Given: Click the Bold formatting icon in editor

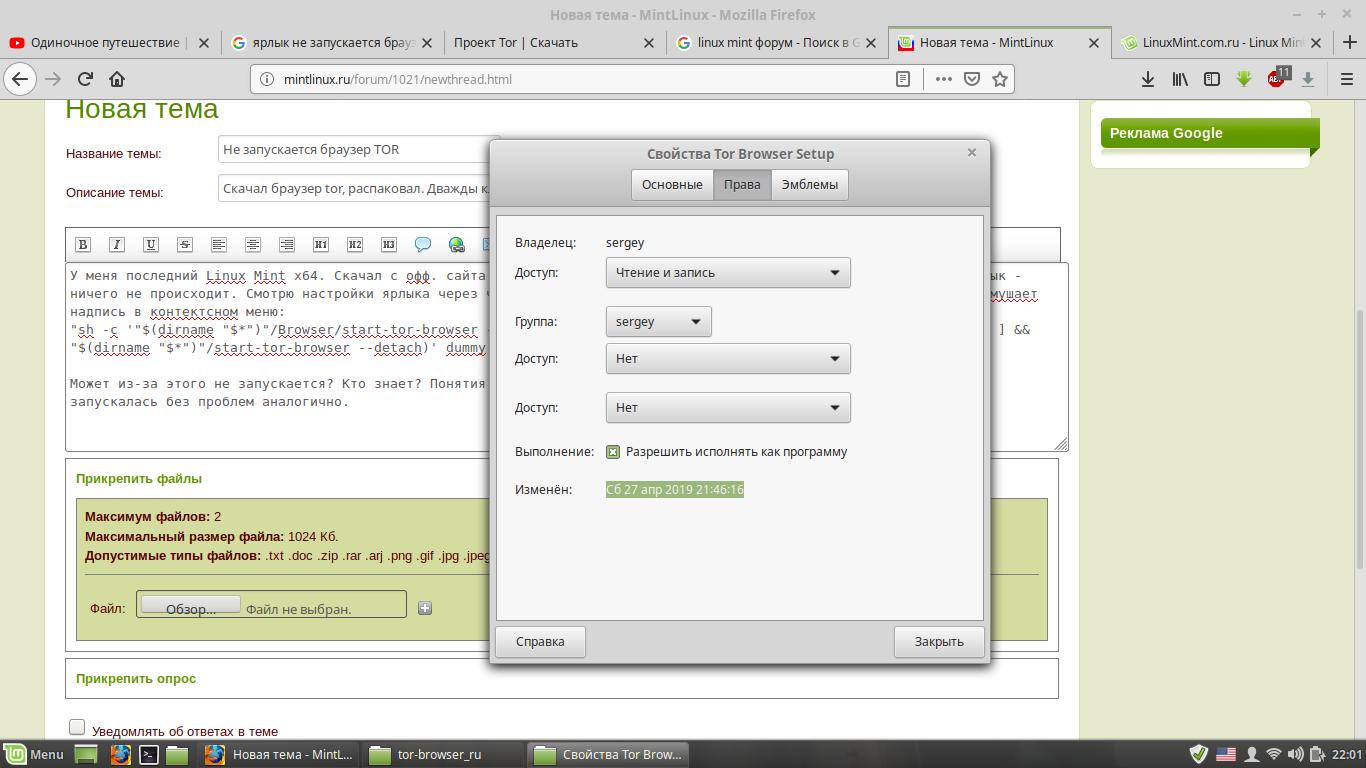Looking at the screenshot, I should pos(83,244).
